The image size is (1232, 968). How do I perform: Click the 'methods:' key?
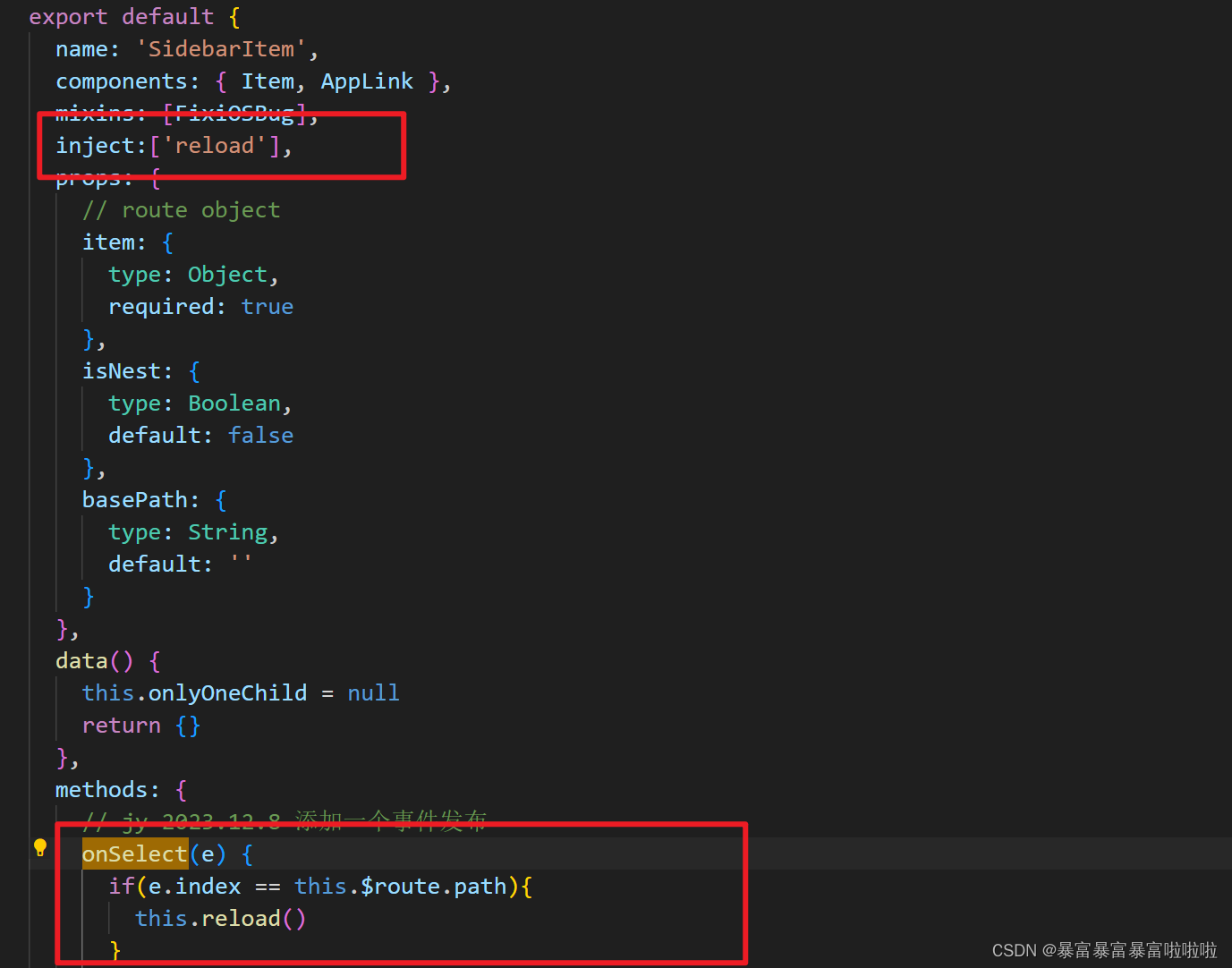[107, 790]
